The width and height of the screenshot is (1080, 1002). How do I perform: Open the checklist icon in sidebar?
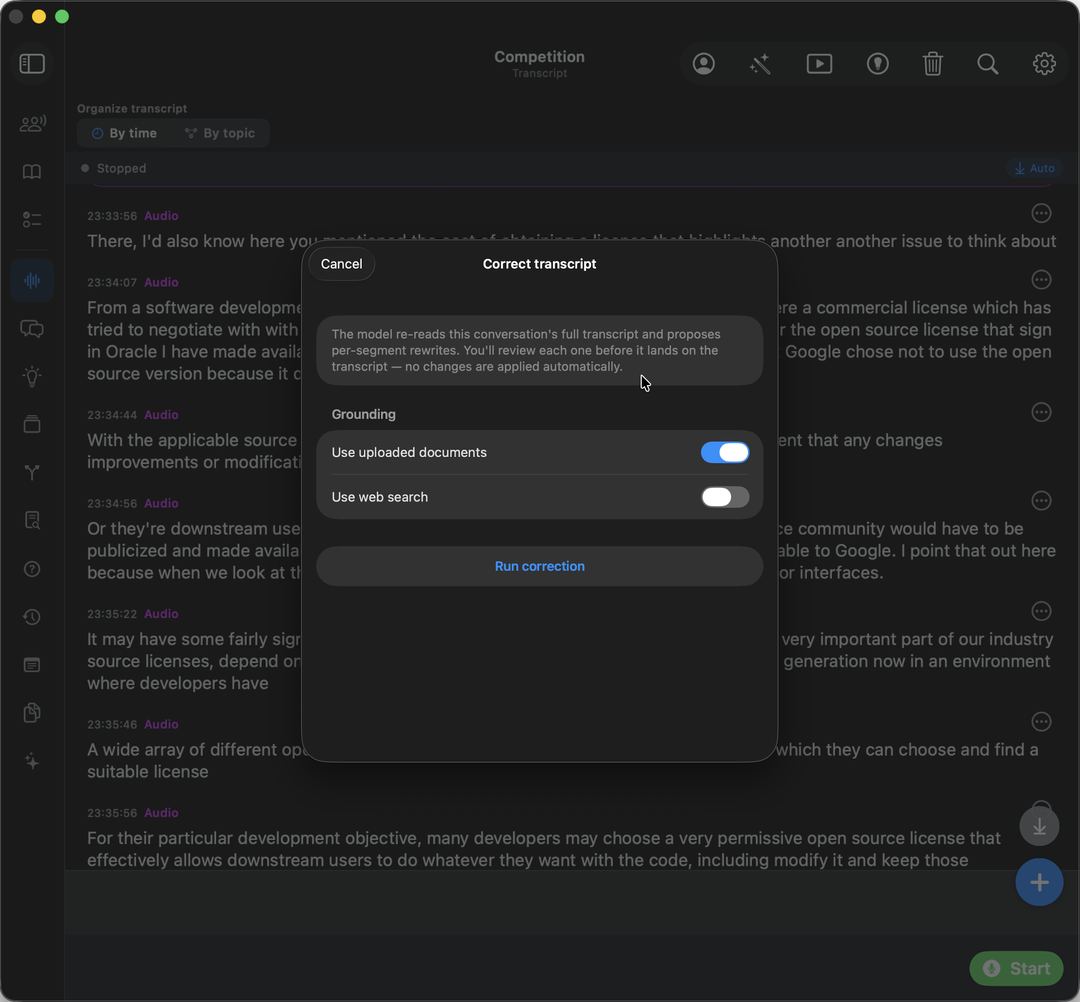pyautogui.click(x=32, y=220)
